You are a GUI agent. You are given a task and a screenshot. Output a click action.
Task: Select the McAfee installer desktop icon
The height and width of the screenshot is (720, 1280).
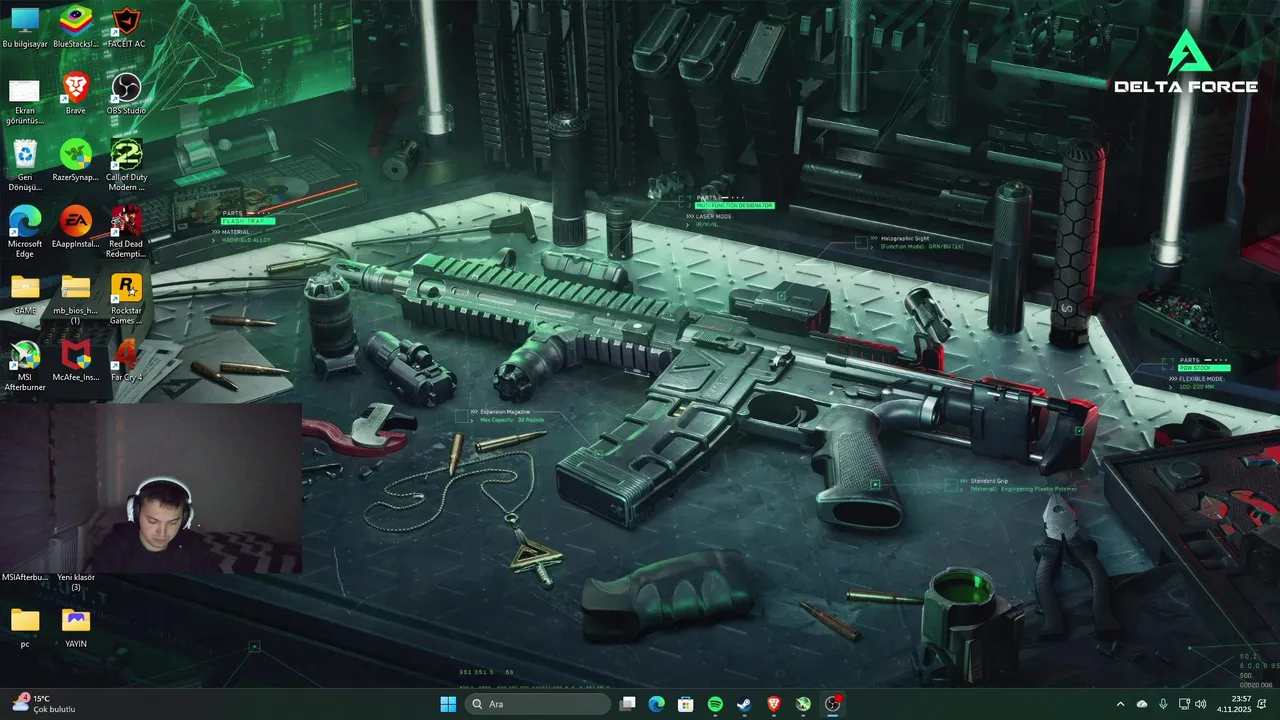point(76,361)
